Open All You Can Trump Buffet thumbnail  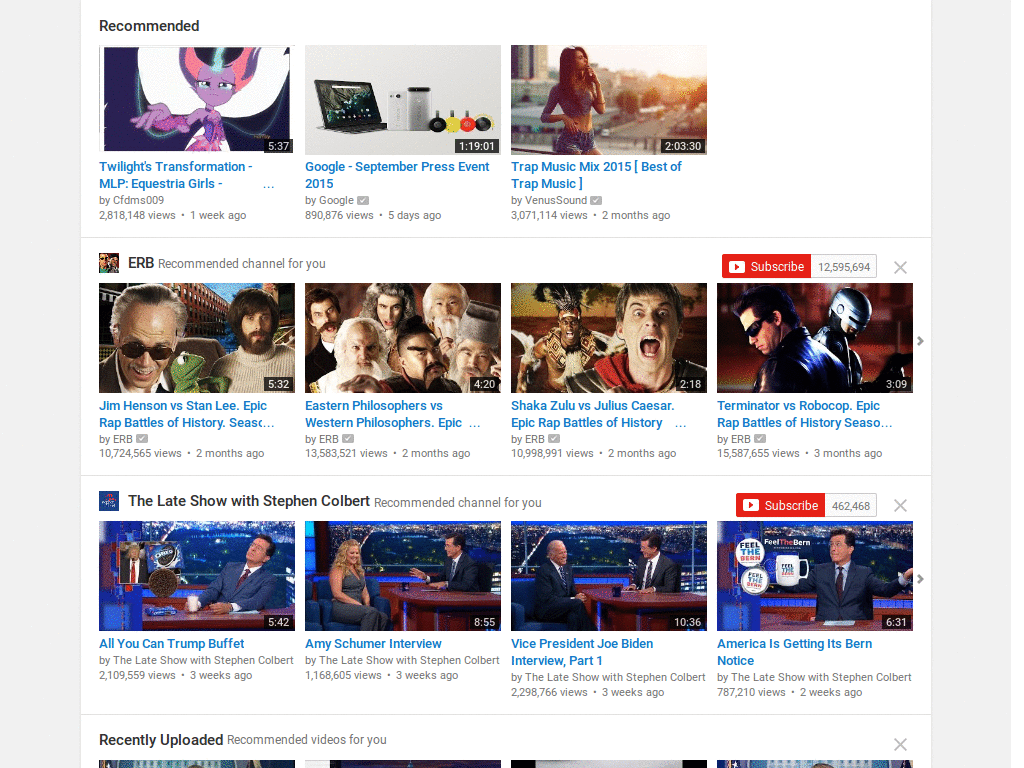point(197,575)
